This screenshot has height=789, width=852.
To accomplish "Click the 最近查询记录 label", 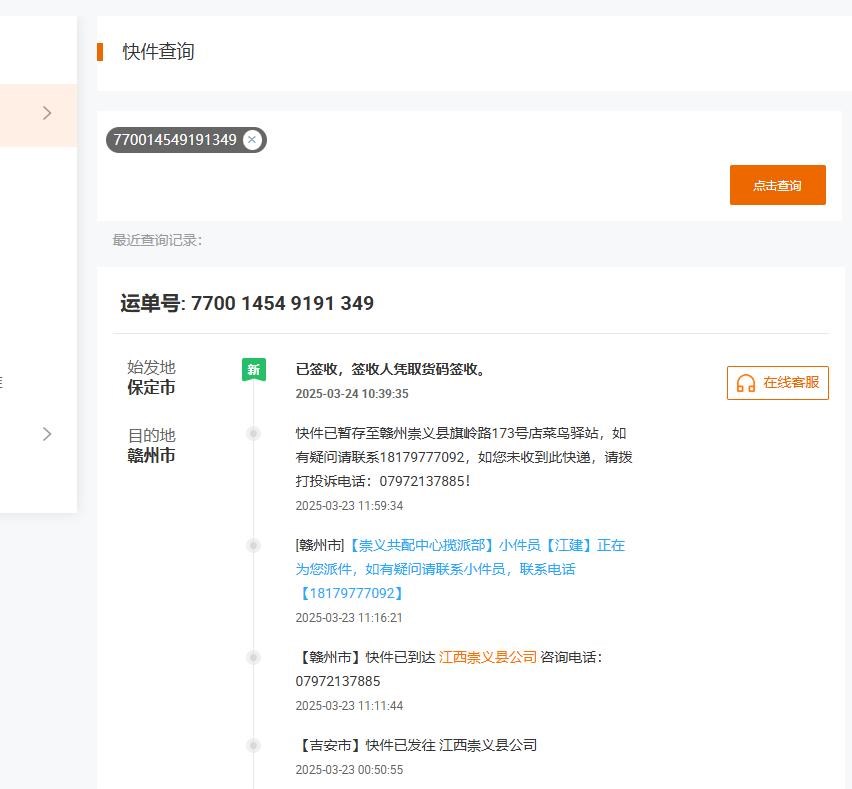I will coord(157,240).
